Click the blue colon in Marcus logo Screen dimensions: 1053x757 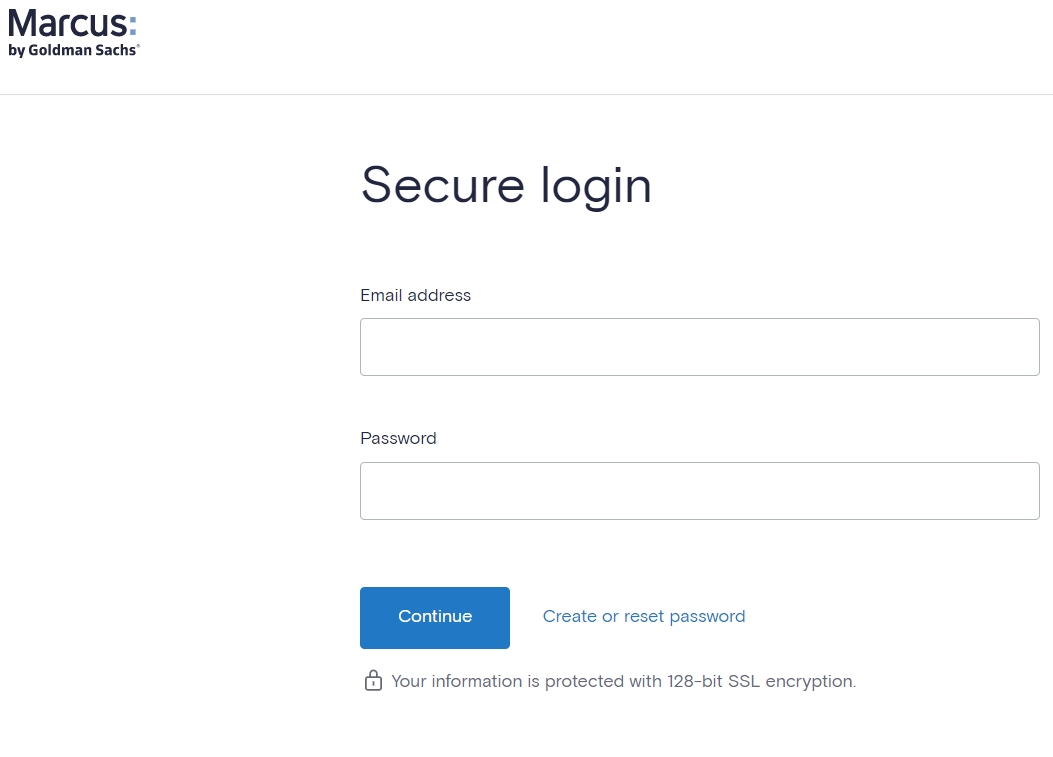(x=132, y=26)
